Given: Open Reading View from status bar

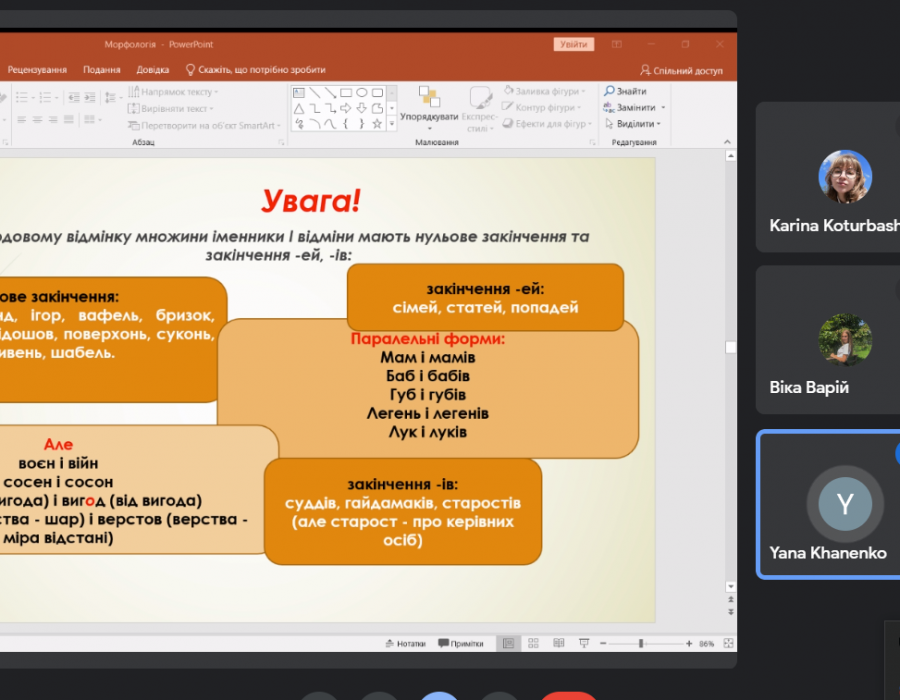Looking at the screenshot, I should (558, 644).
